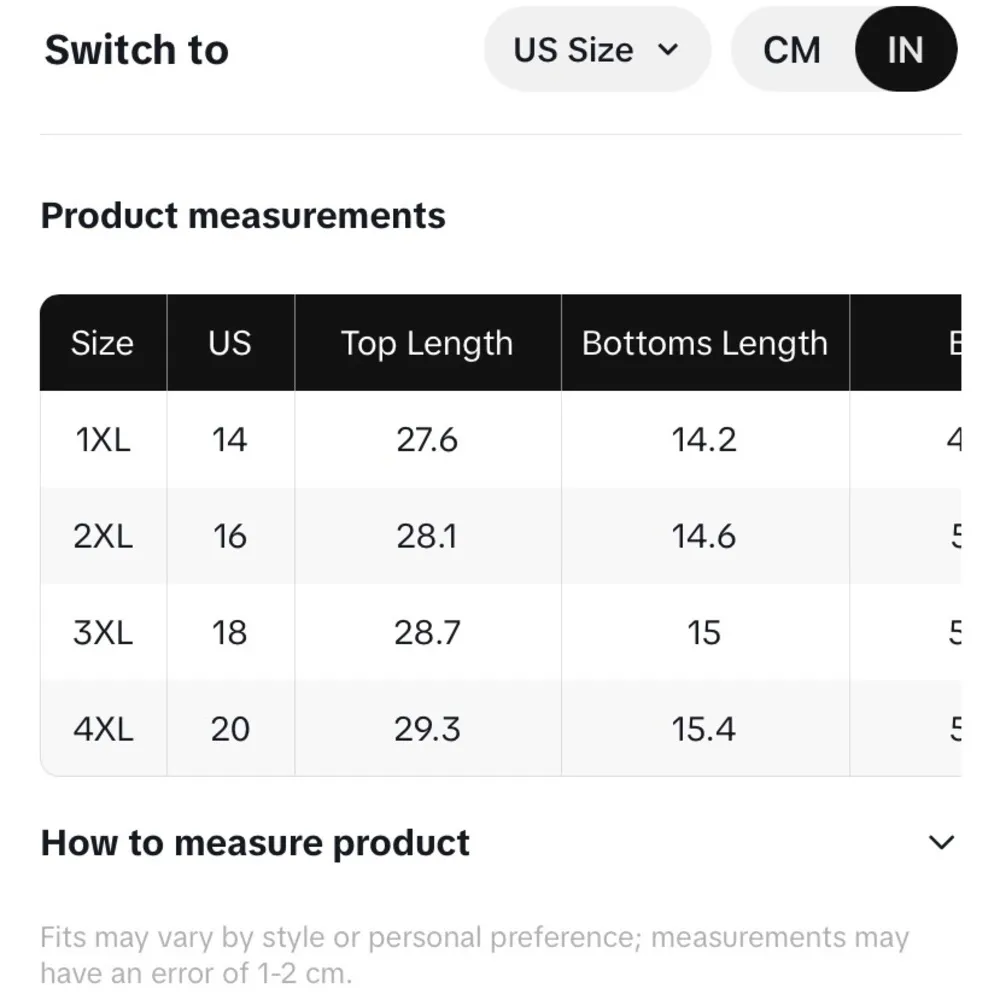Click the Product measurements heading

pos(243,216)
